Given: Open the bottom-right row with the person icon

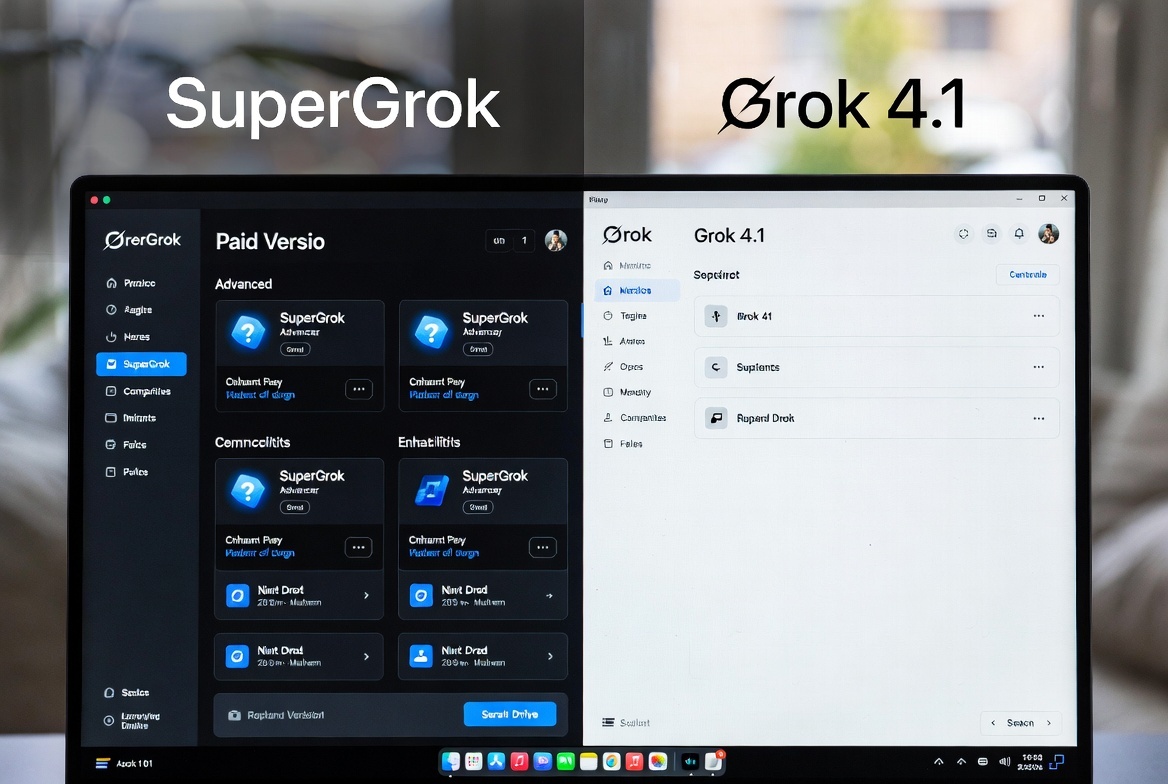Looking at the screenshot, I should tap(483, 657).
